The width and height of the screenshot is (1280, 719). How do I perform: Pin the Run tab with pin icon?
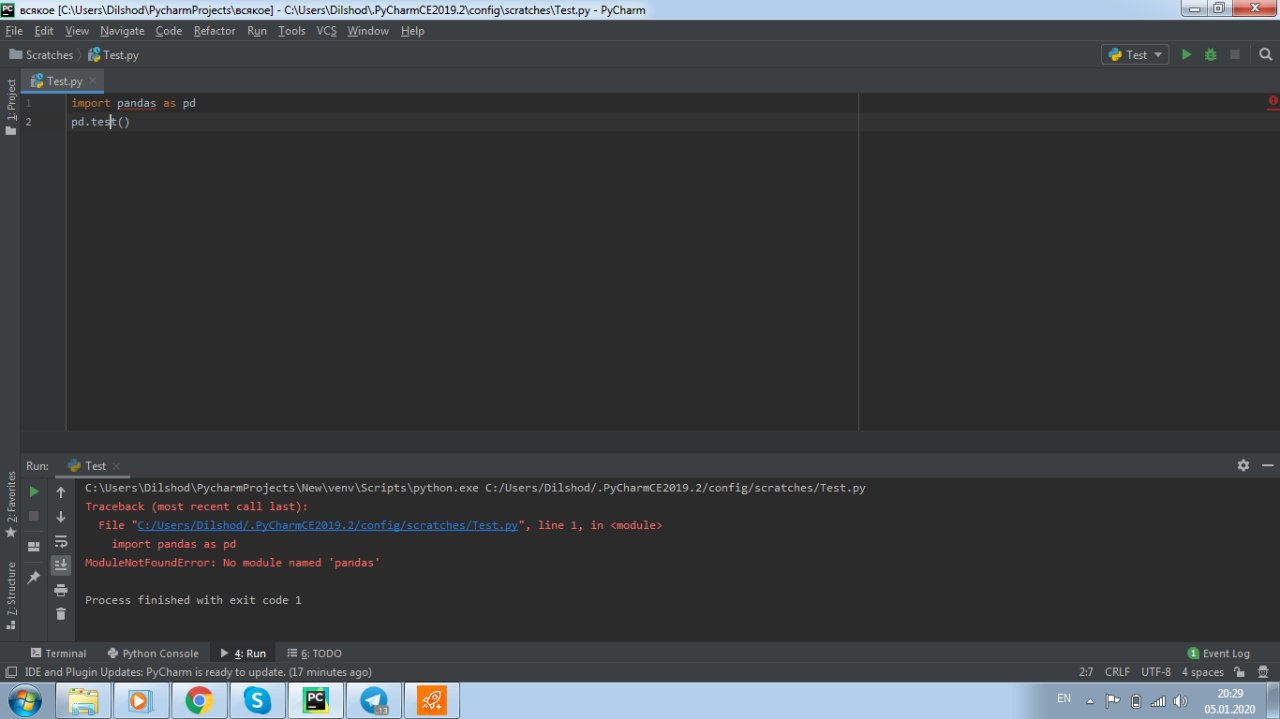pyautogui.click(x=34, y=577)
